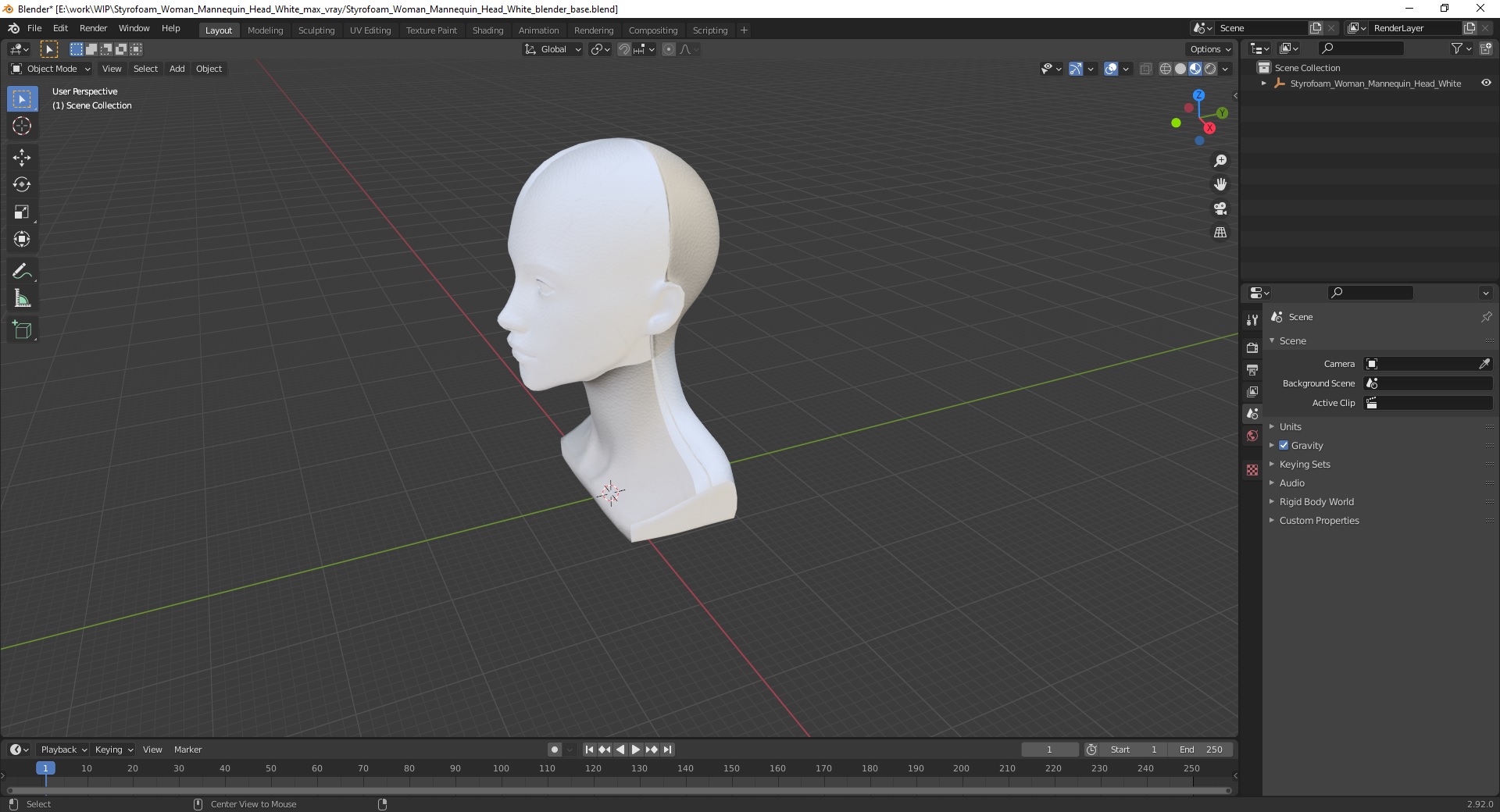Toggle use preview range clock icon
Viewport: 1500px width, 812px height.
(1091, 750)
